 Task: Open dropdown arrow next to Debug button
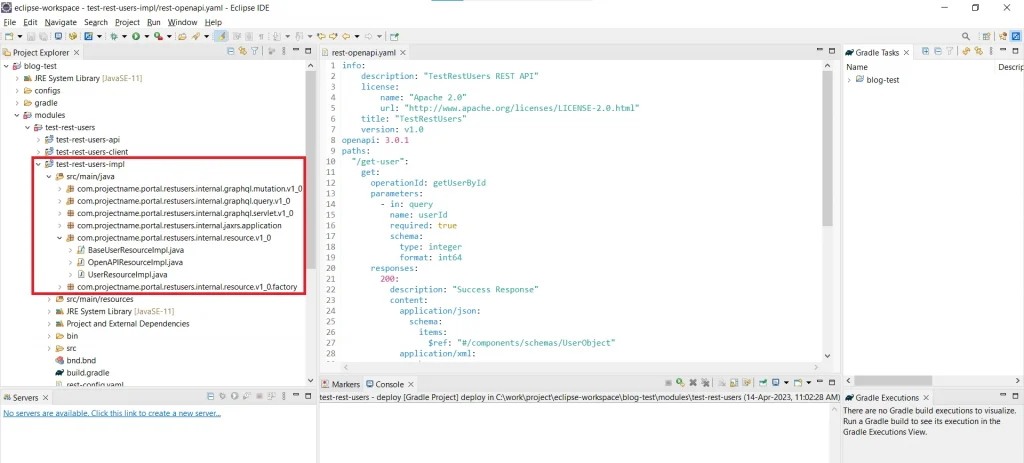point(124,37)
